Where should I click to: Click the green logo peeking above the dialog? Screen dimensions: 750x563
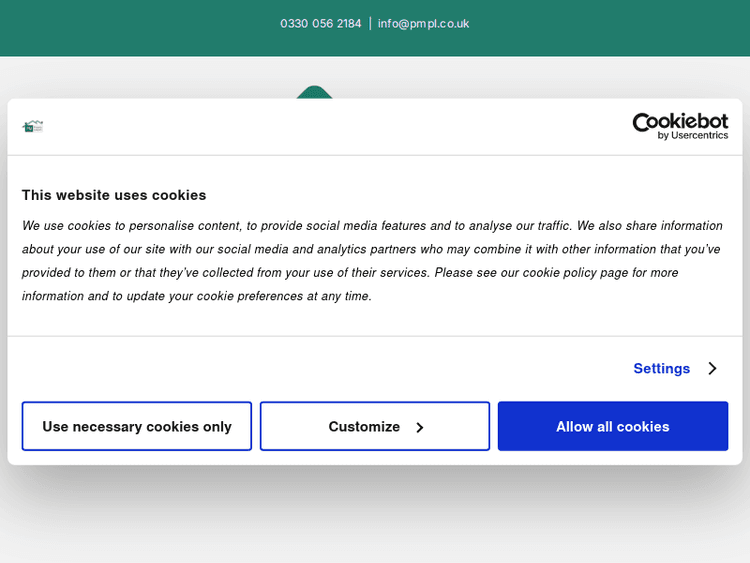tap(314, 92)
